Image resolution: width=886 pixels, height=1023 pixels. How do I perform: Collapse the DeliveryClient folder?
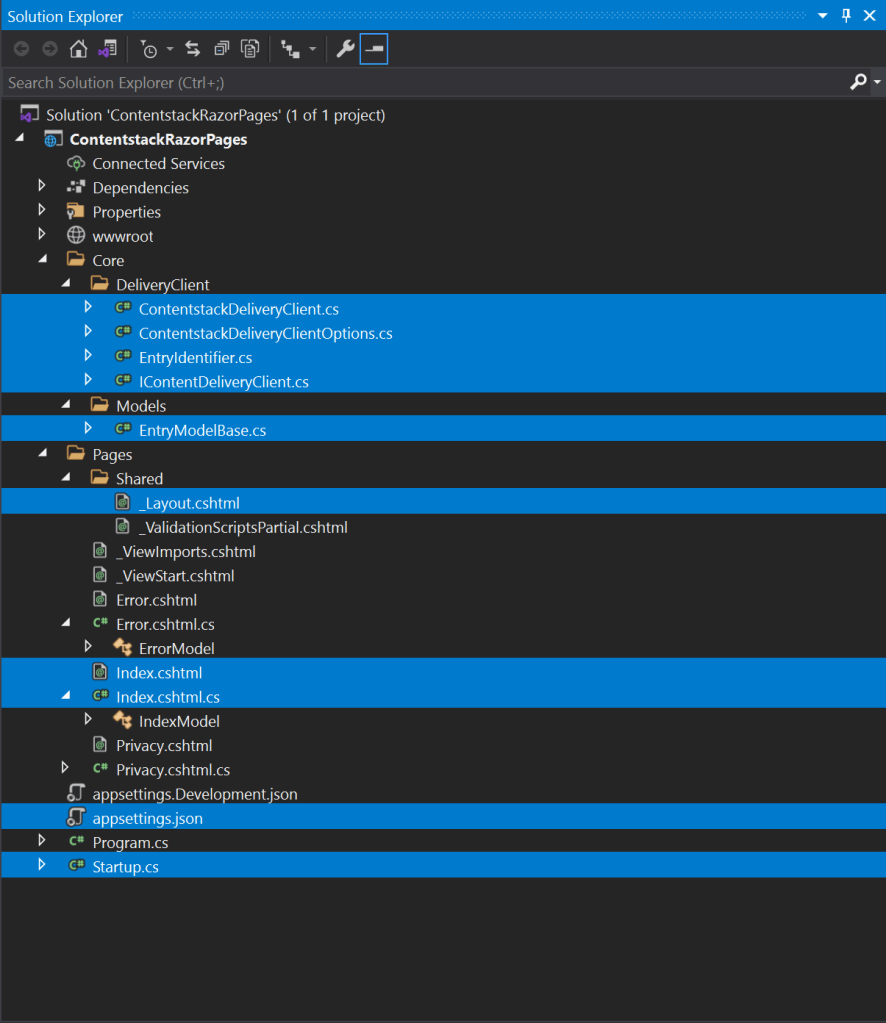(x=66, y=284)
